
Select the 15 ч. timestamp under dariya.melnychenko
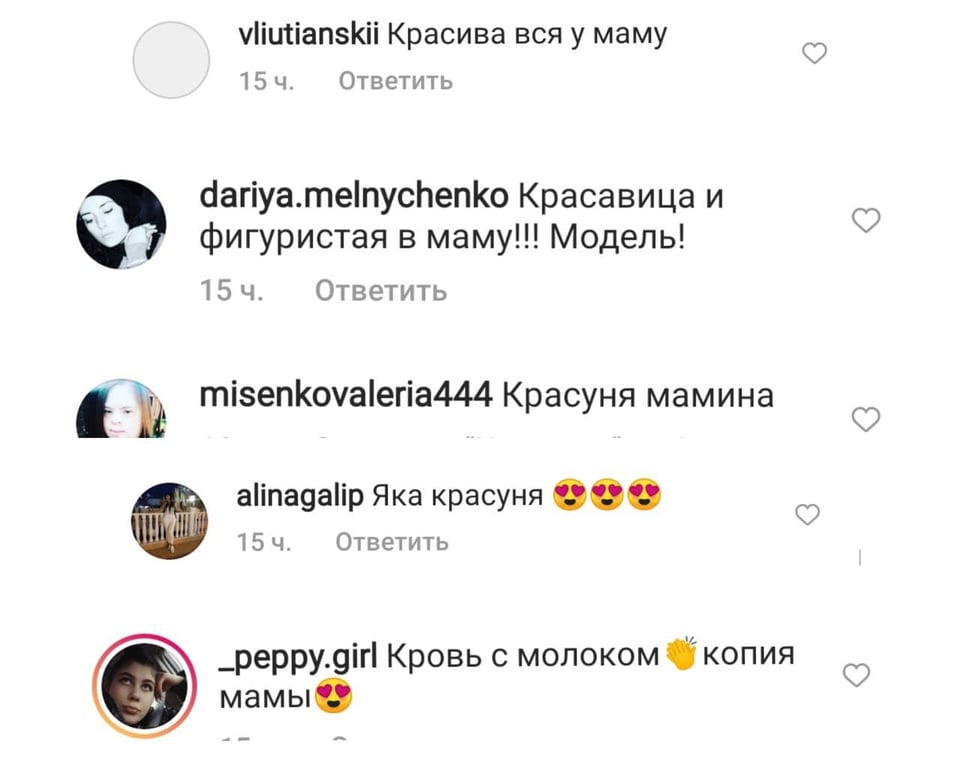click(231, 290)
